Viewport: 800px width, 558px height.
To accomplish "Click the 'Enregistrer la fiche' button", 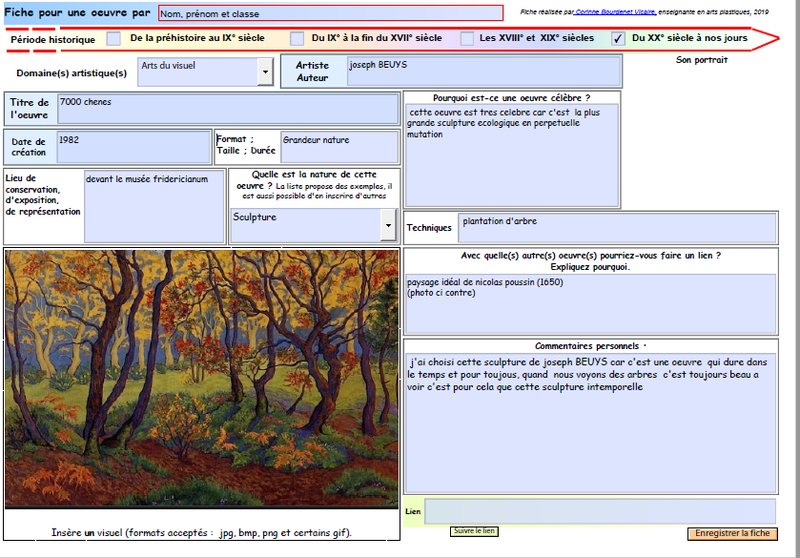I will pos(732,534).
